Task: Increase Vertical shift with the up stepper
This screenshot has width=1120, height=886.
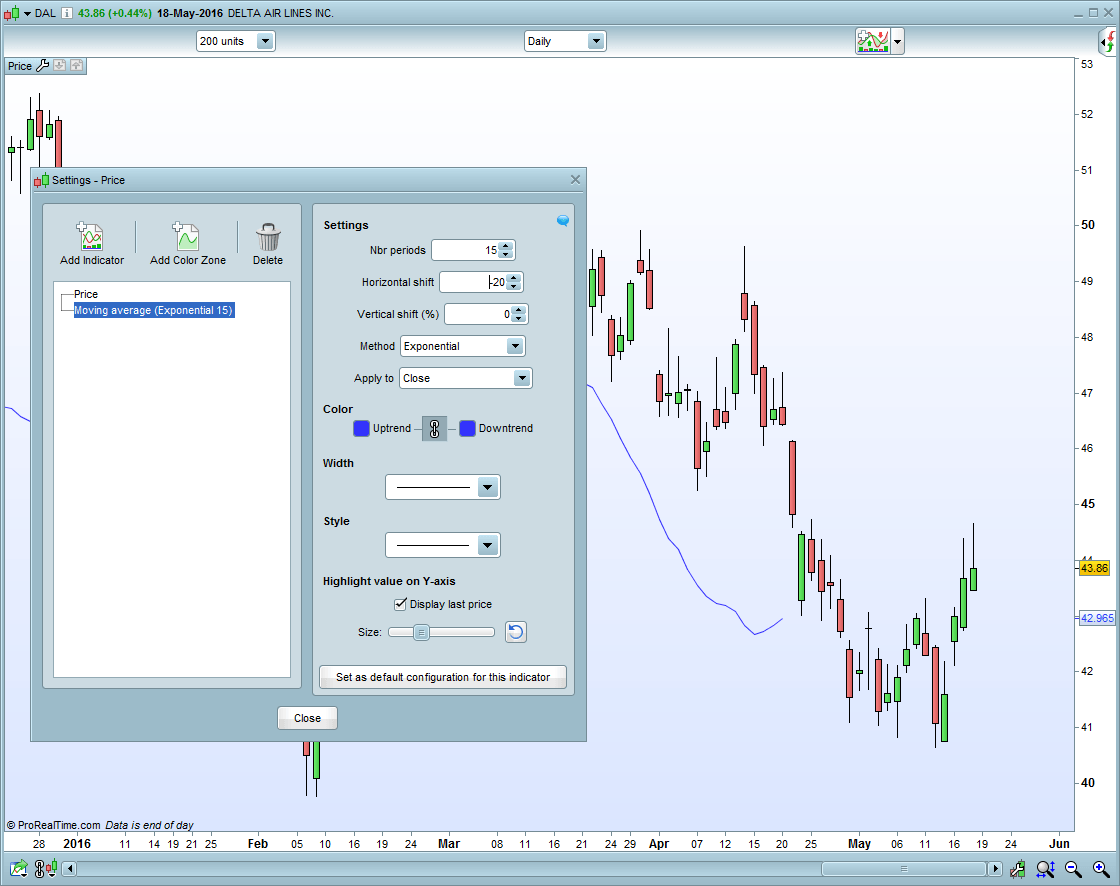Action: coord(519,310)
